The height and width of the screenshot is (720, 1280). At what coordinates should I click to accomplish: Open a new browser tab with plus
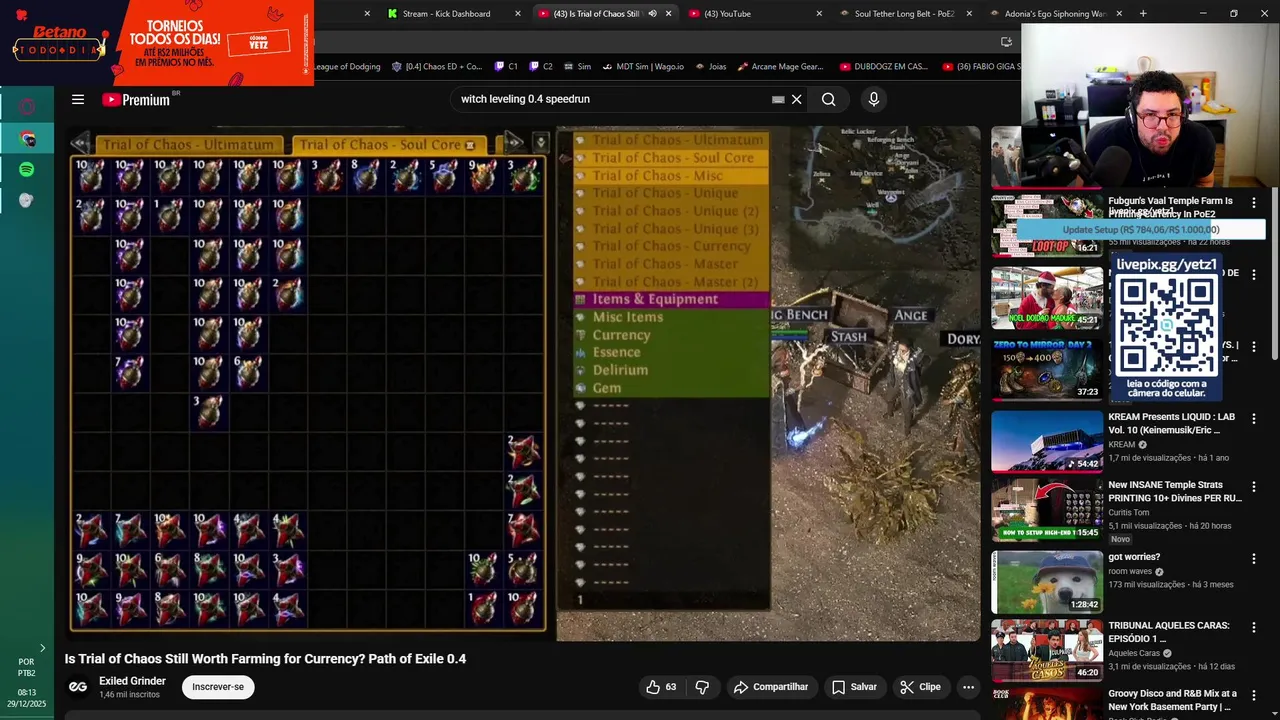[1143, 14]
